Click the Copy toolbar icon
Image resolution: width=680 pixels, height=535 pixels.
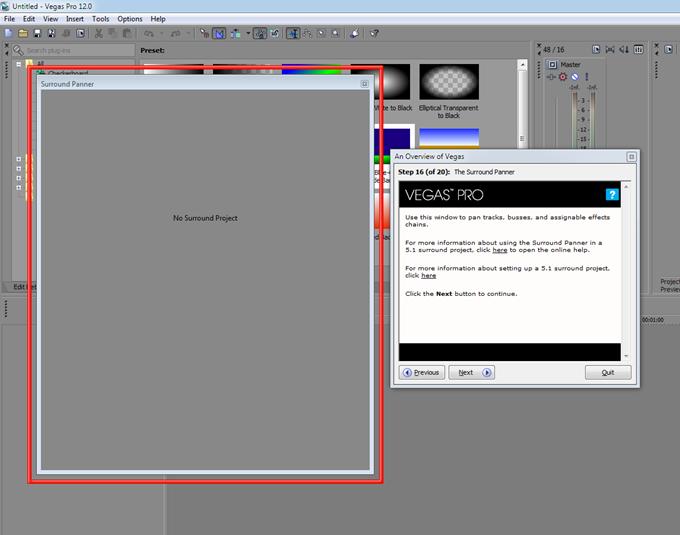(x=113, y=33)
